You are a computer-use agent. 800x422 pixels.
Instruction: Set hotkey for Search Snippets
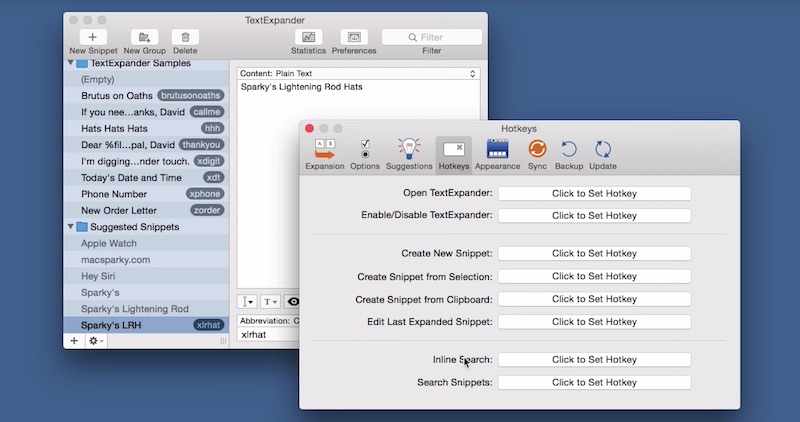pos(594,382)
